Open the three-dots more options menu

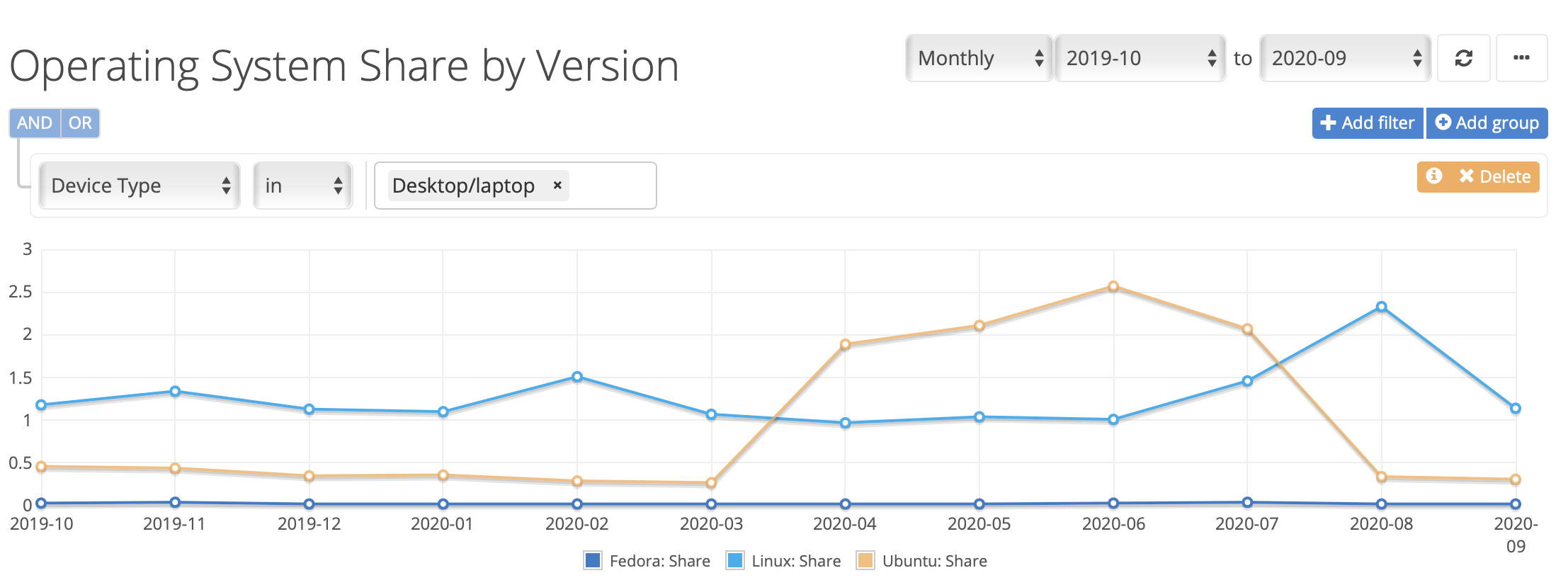point(1521,58)
